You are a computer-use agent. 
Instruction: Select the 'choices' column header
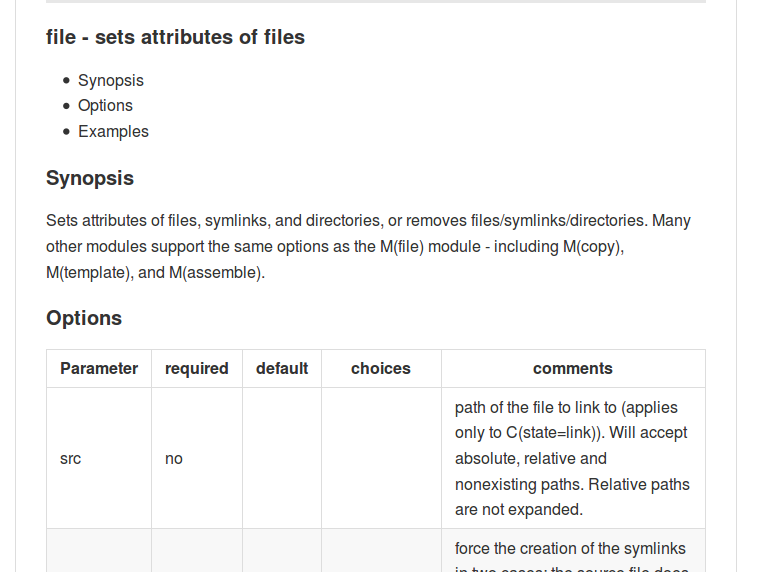pos(381,368)
